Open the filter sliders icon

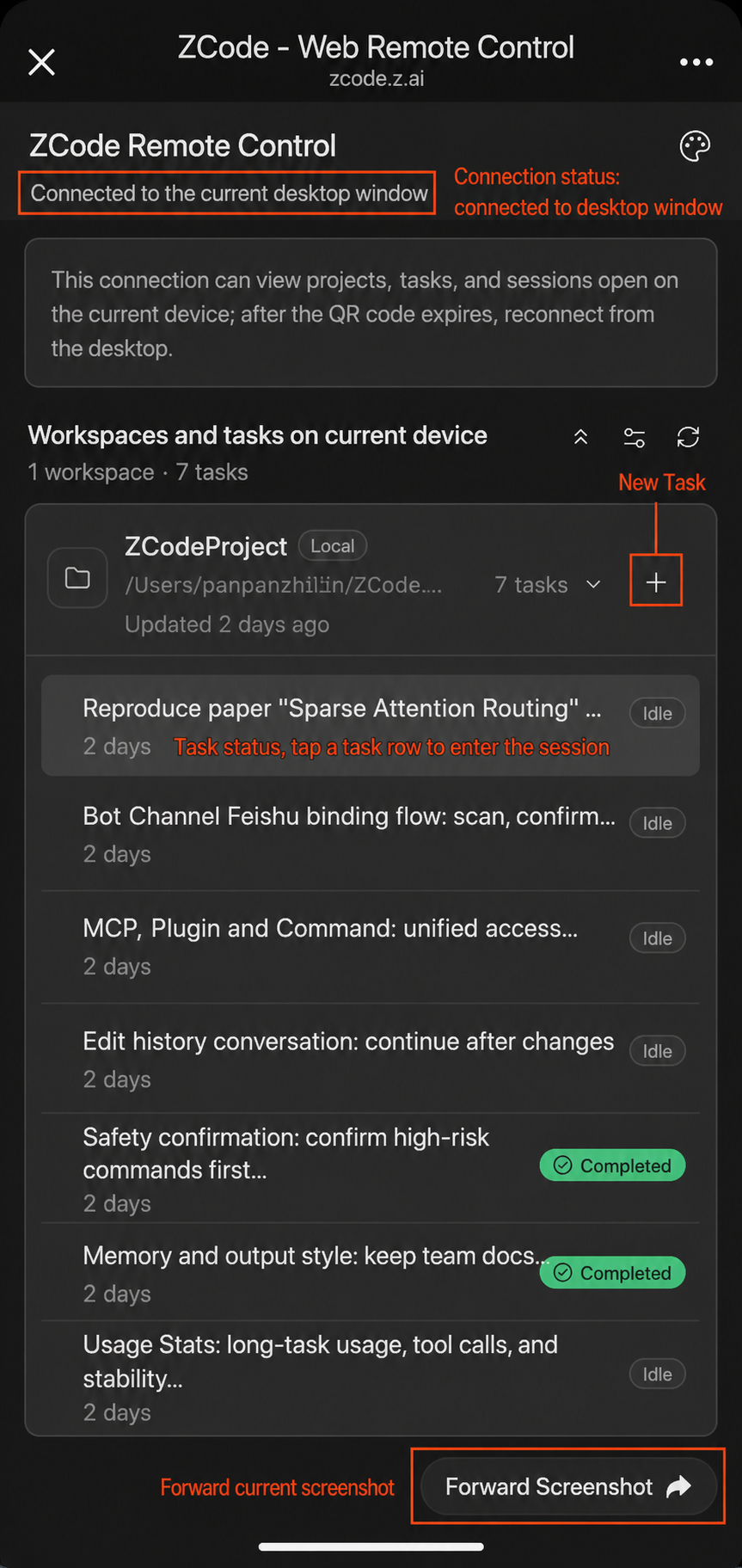click(635, 437)
